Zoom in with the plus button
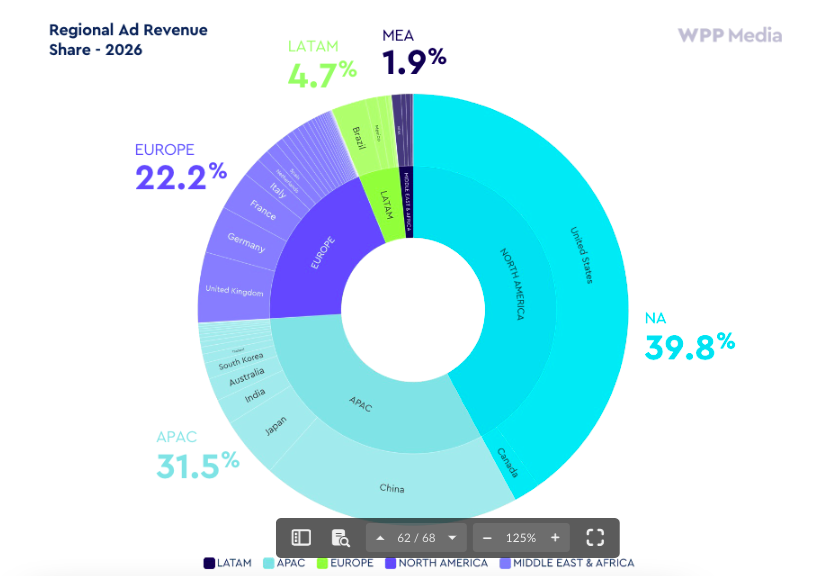Screen dimensions: 816x576 click(x=555, y=538)
